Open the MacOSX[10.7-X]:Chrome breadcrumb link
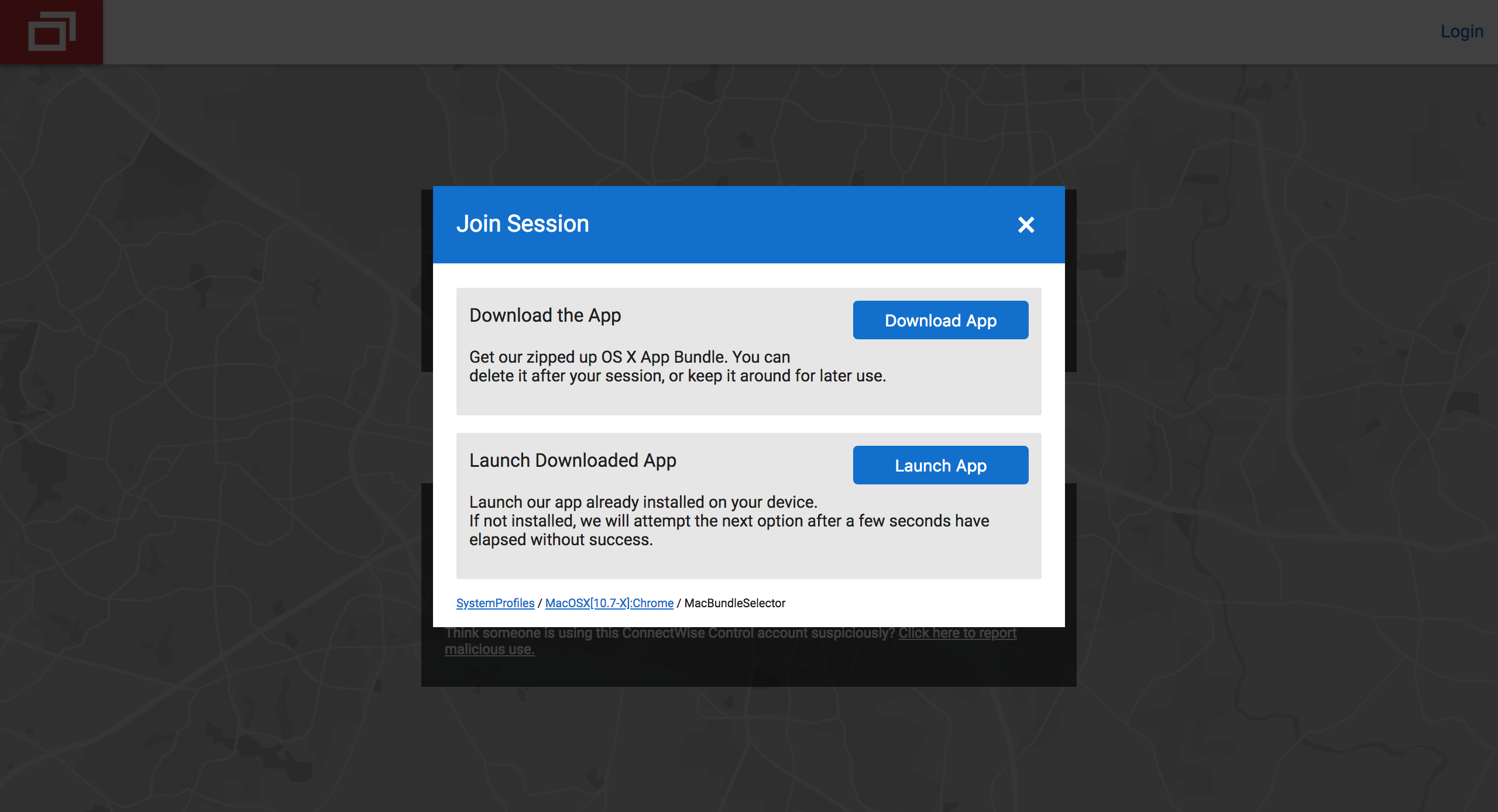 (609, 603)
